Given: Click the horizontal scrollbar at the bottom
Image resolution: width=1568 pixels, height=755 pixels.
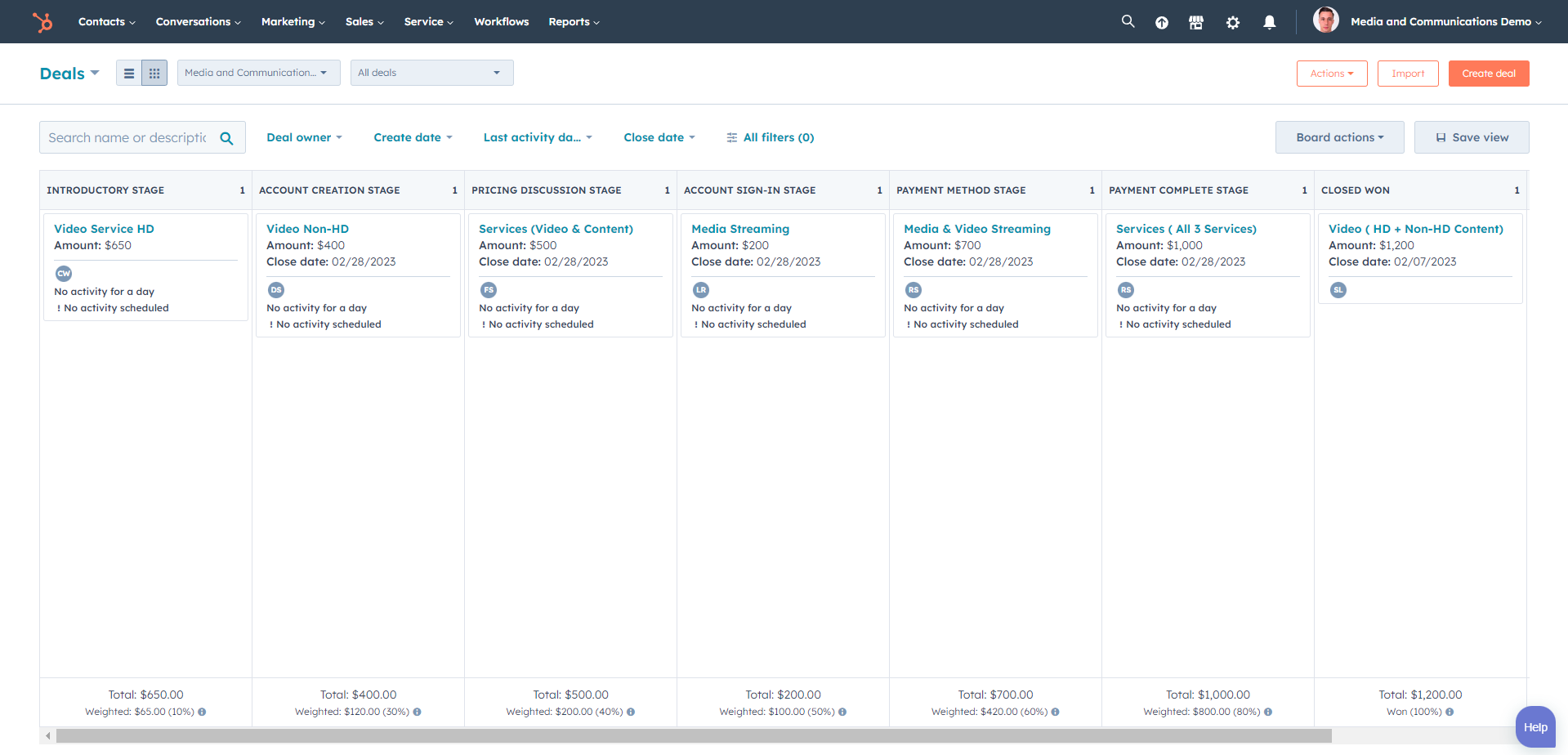Looking at the screenshot, I should point(693,736).
